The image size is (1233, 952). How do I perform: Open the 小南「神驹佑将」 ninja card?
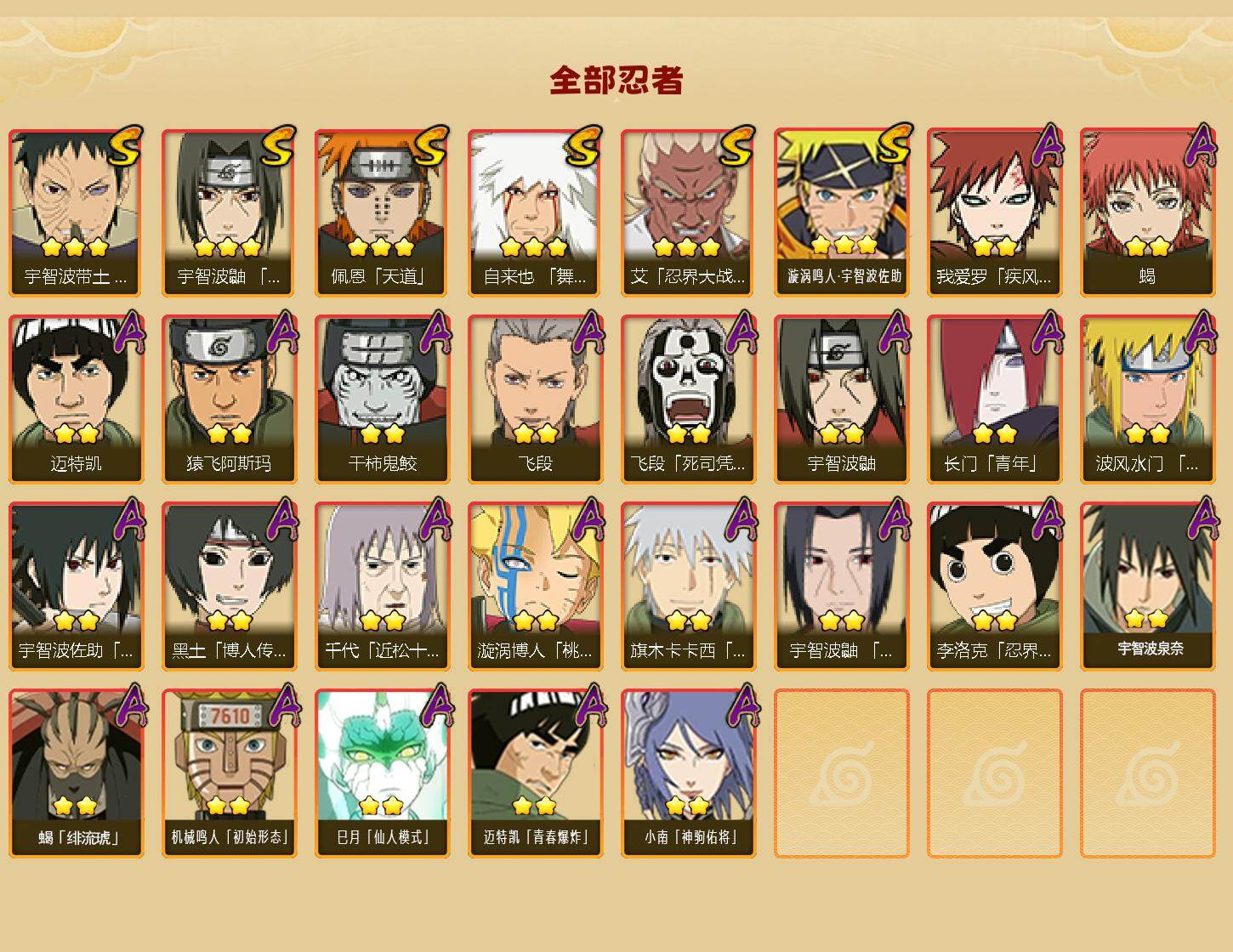[x=688, y=773]
